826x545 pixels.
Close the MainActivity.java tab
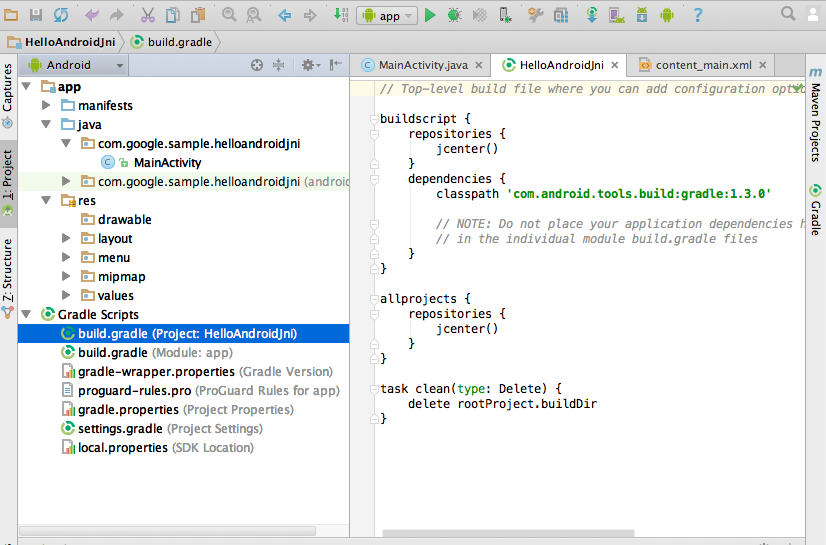[479, 65]
